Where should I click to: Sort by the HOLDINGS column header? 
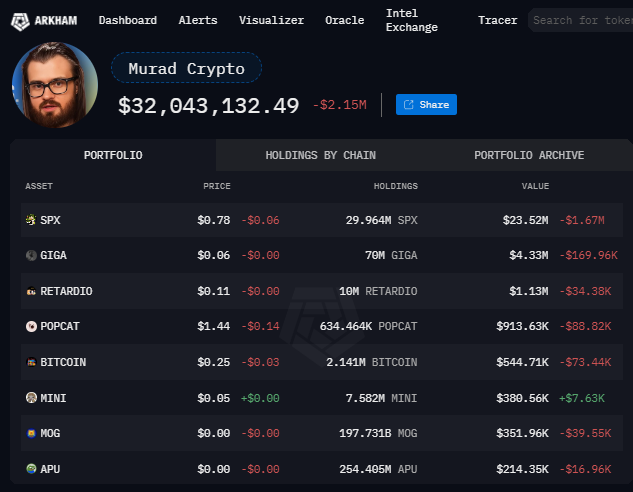396,186
